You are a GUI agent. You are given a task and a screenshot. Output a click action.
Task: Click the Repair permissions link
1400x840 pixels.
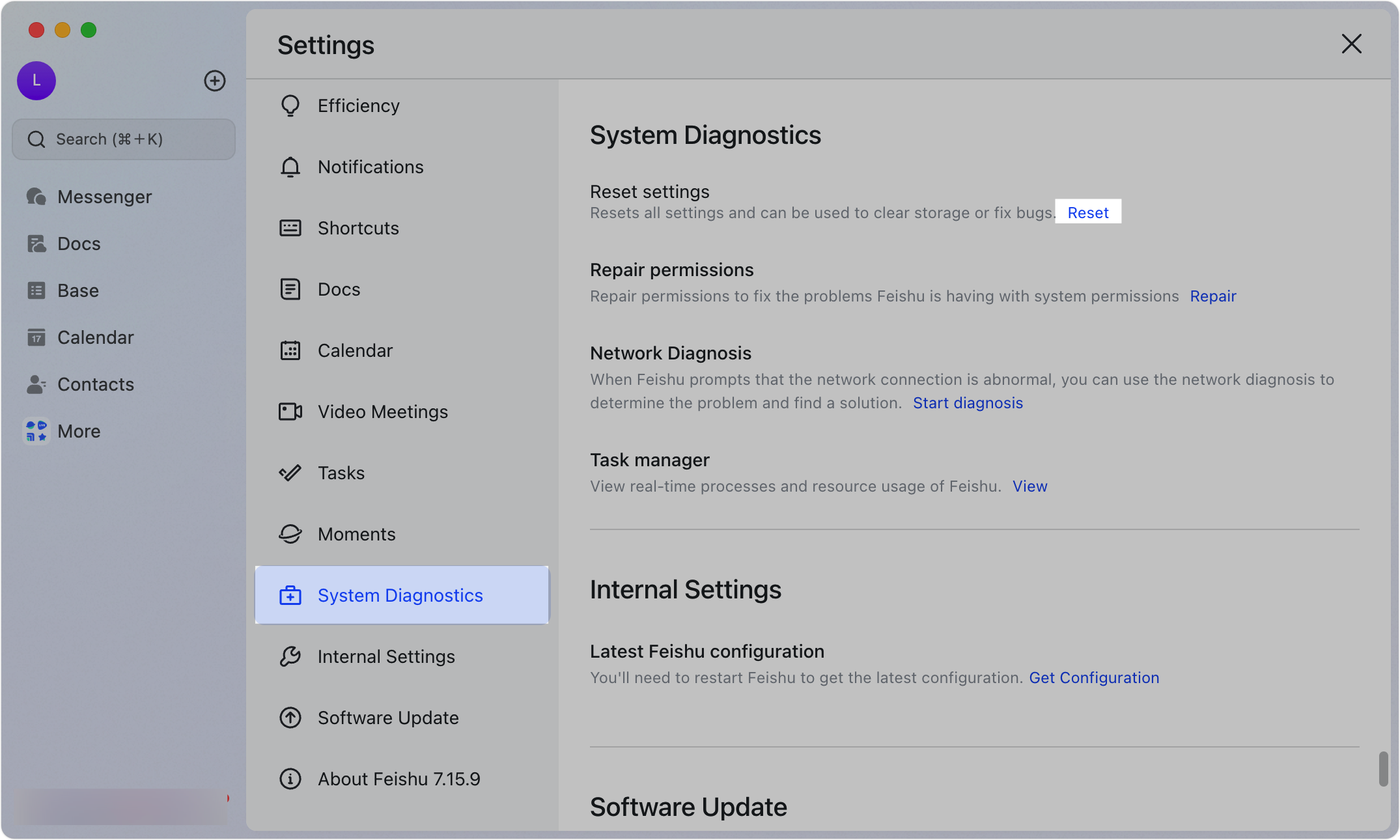1213,296
